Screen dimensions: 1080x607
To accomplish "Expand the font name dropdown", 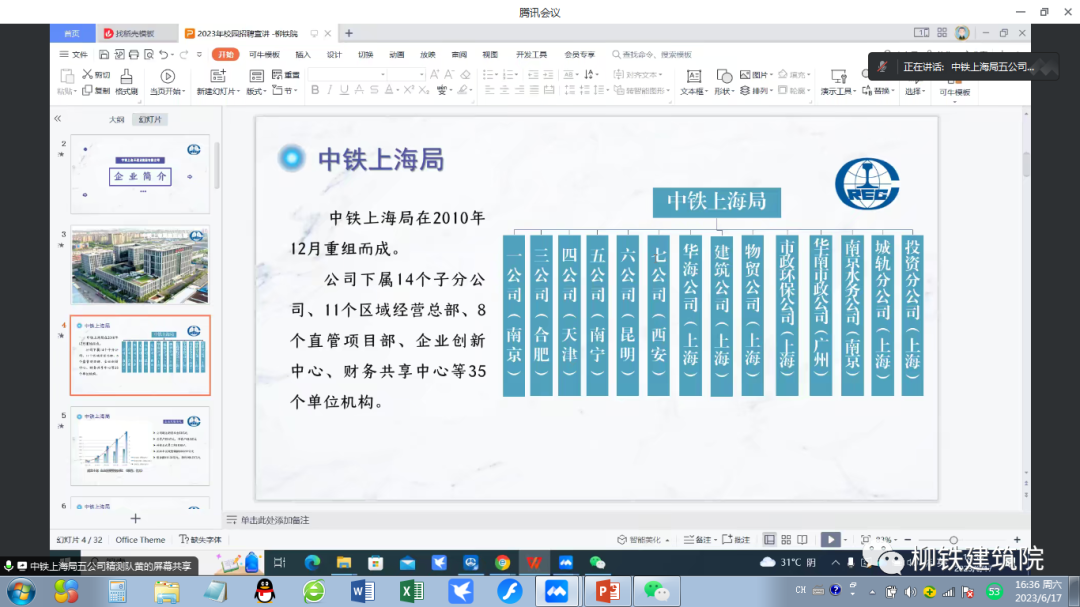I will (x=382, y=75).
